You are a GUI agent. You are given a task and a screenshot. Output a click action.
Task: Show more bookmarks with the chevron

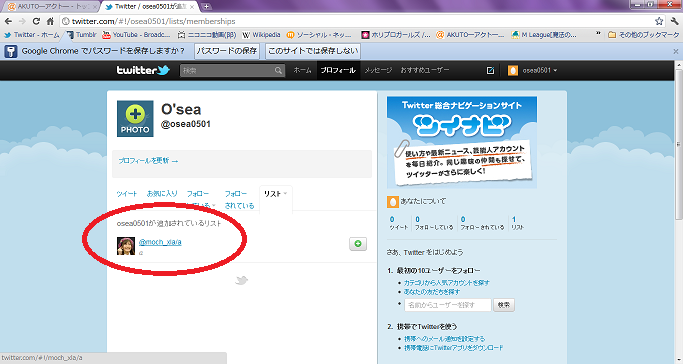[x=598, y=34]
